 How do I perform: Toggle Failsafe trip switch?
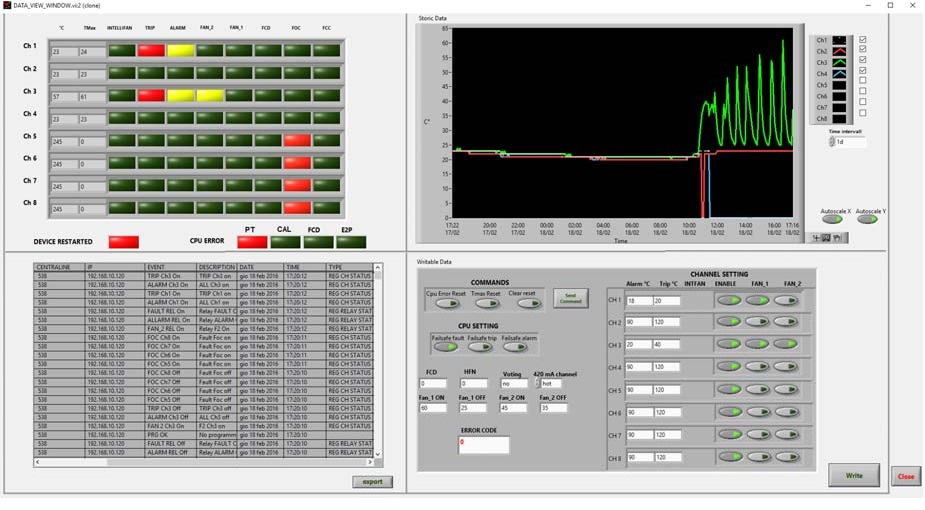click(x=480, y=347)
